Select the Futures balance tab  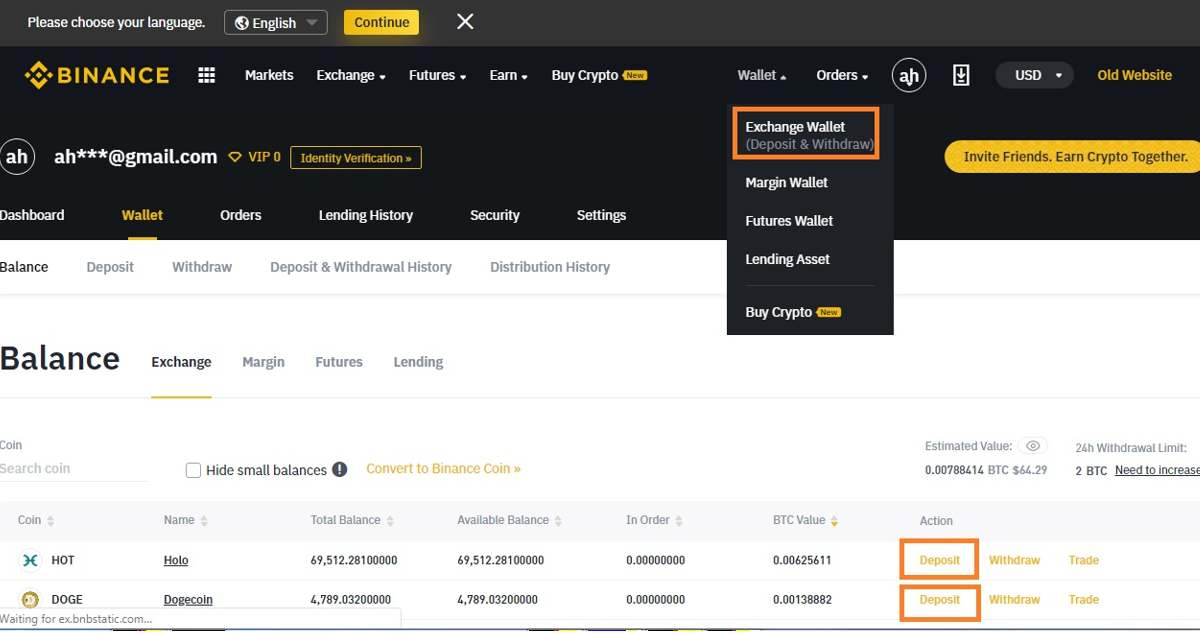(339, 362)
